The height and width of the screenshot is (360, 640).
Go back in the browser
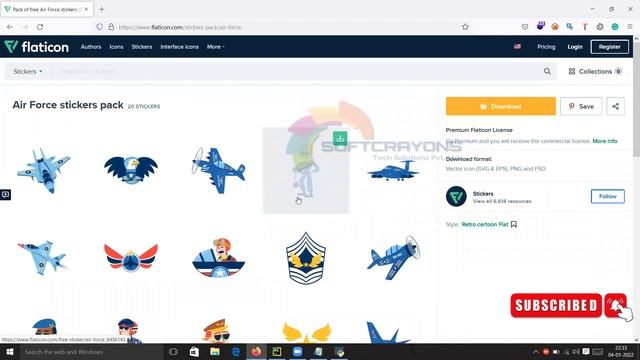(10, 27)
